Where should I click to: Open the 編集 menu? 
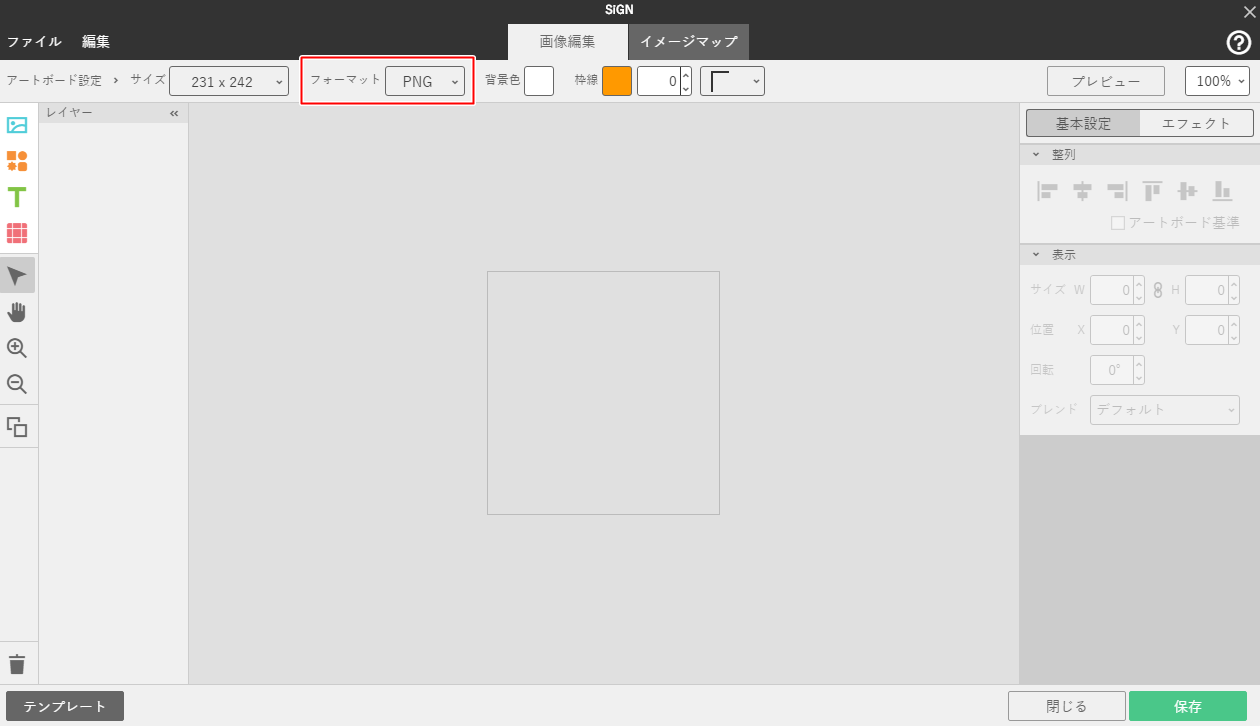click(96, 42)
